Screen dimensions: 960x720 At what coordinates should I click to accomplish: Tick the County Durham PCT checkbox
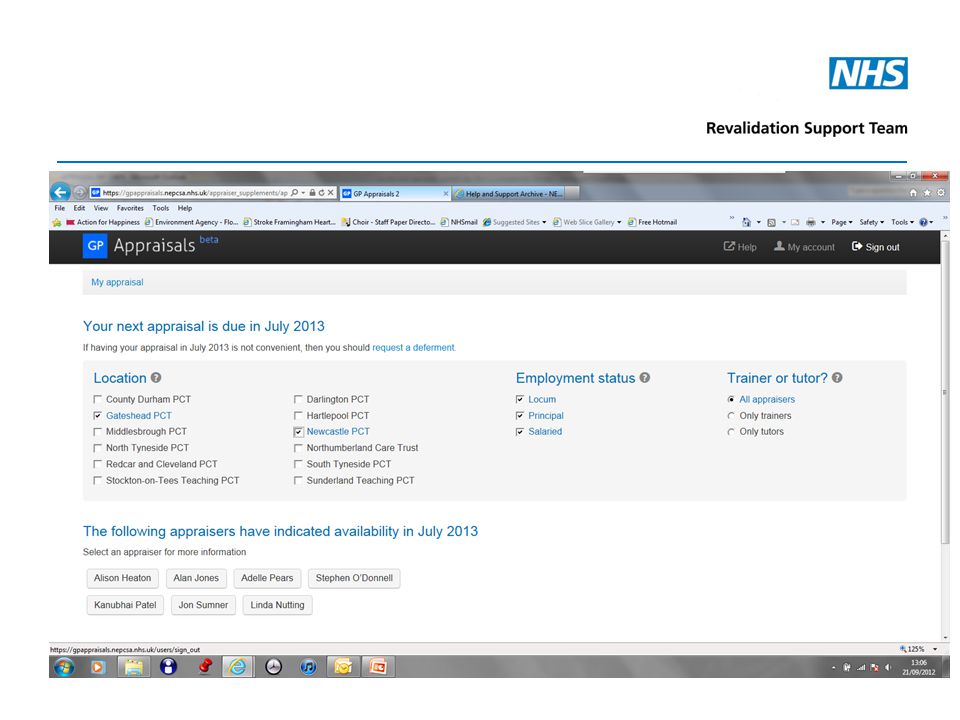(97, 399)
